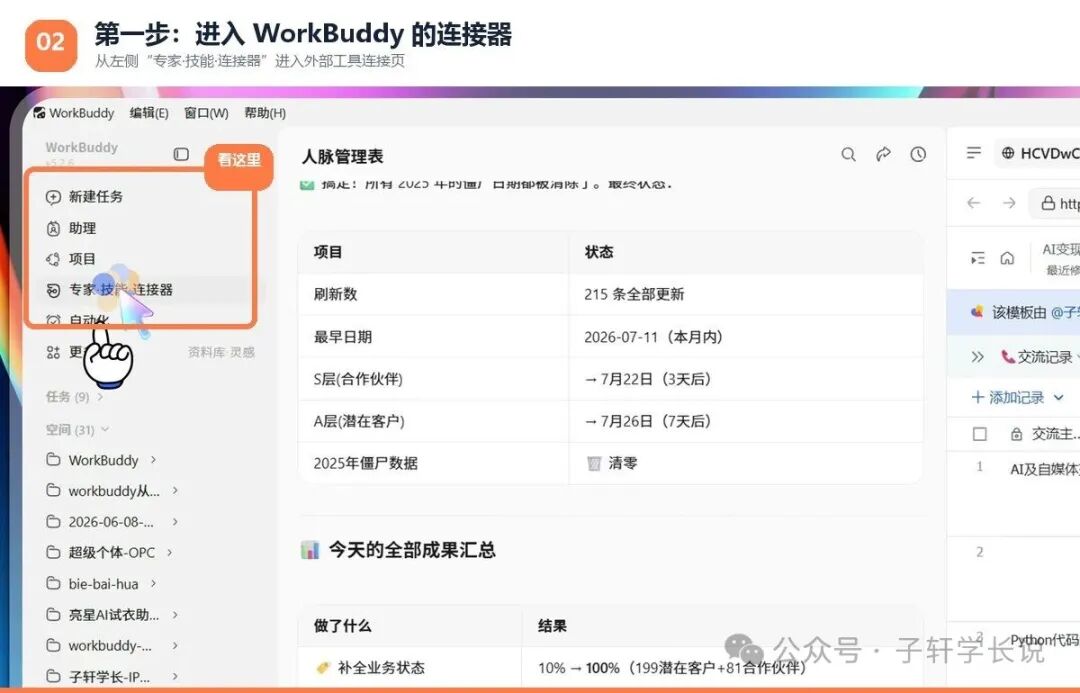Viewport: 1080px width, 693px height.
Task: Tick the checkbox in 交流主 header row
Action: (x=979, y=434)
